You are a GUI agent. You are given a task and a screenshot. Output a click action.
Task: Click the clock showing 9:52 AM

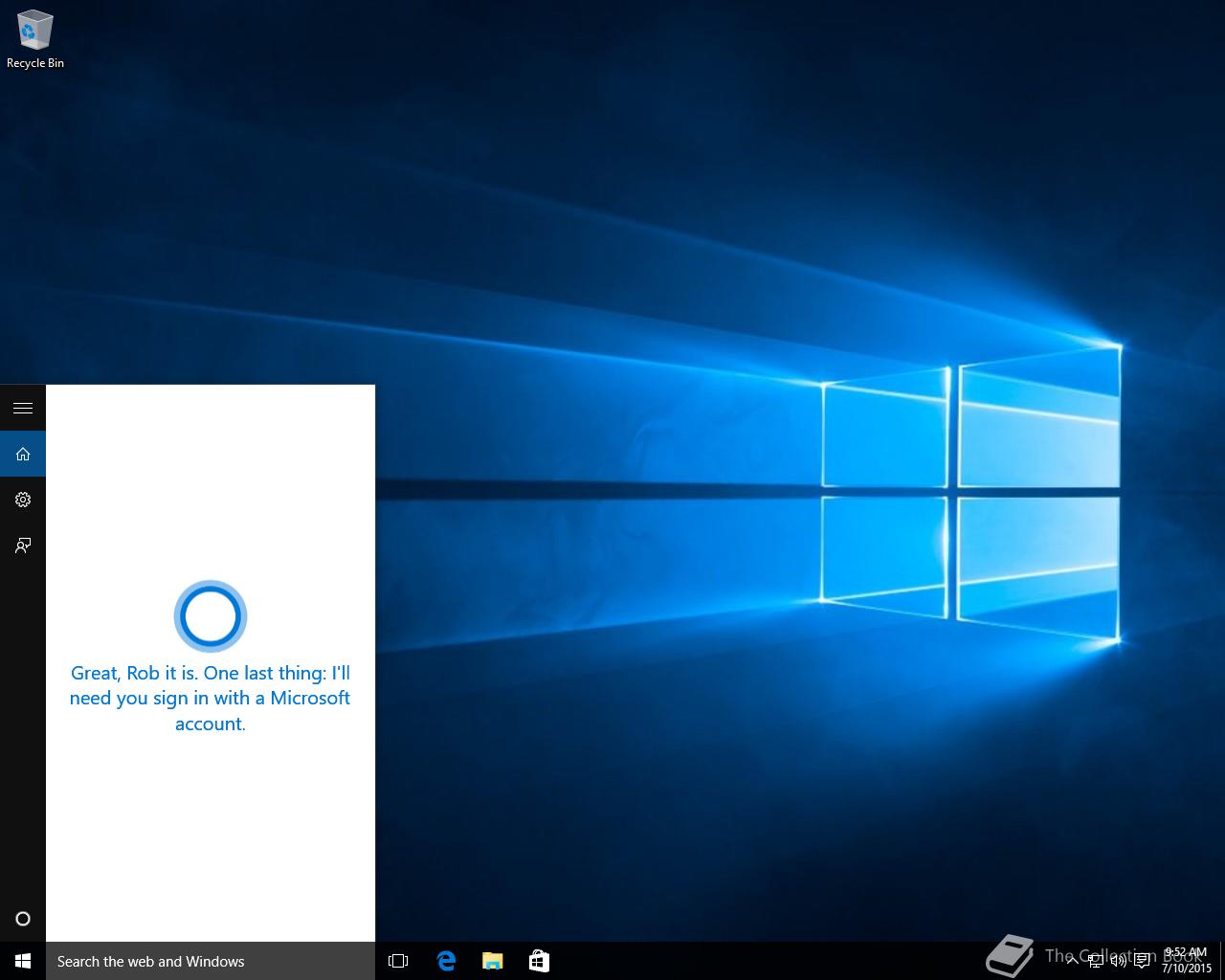point(1186,961)
